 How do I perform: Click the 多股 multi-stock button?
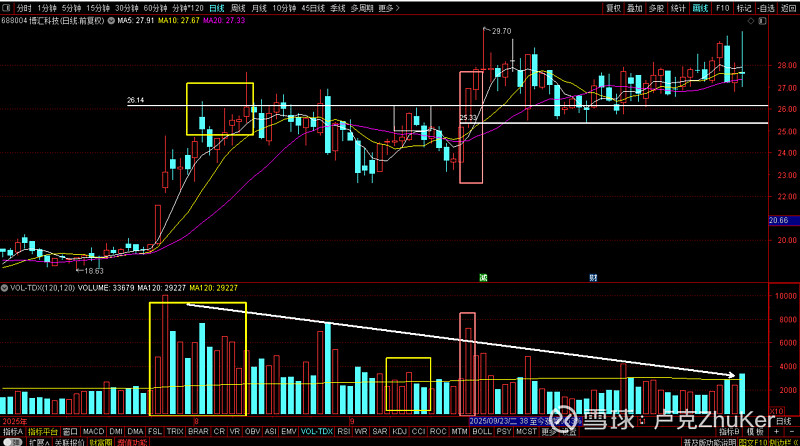[656, 8]
